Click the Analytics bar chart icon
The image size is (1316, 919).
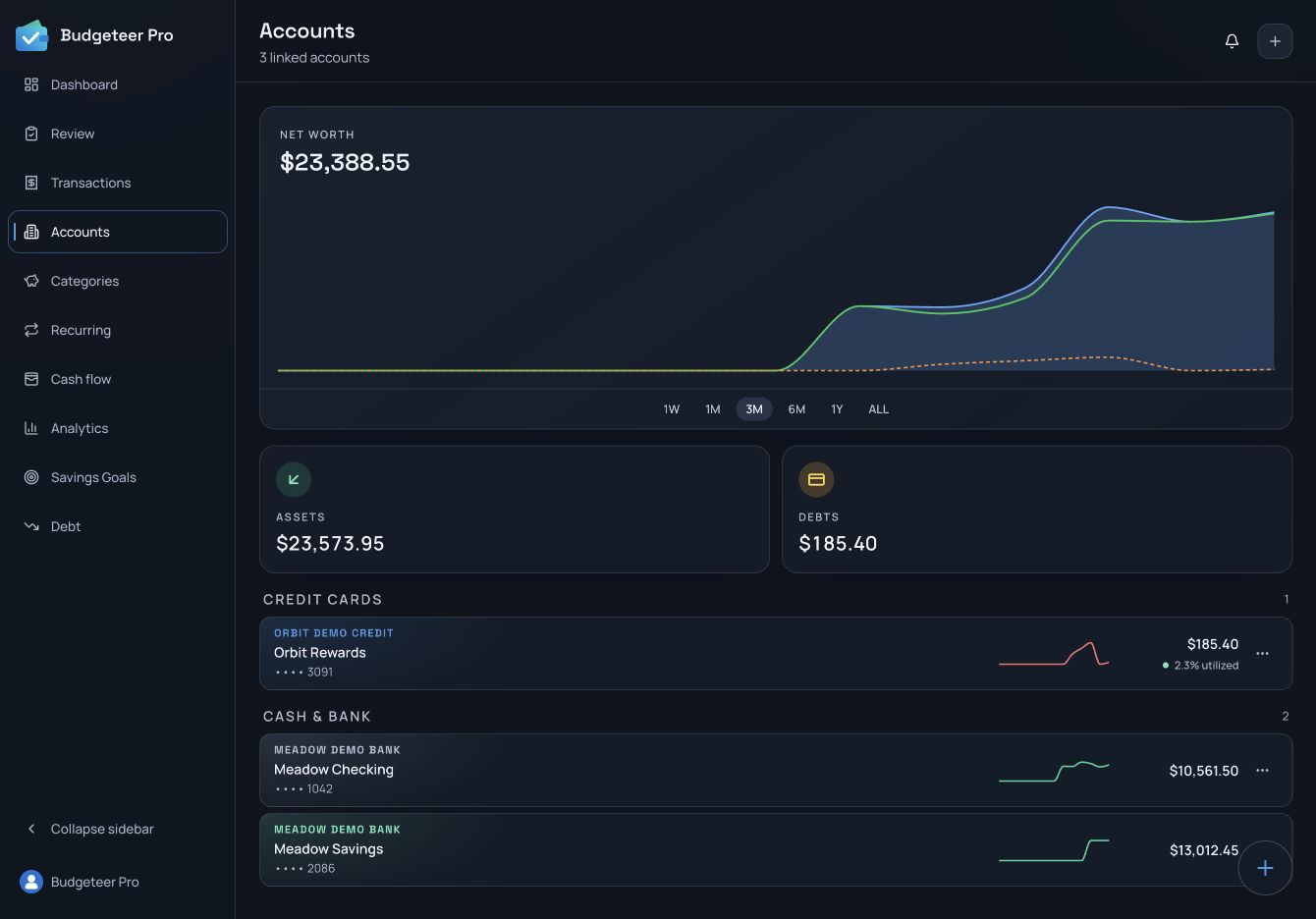(x=31, y=428)
